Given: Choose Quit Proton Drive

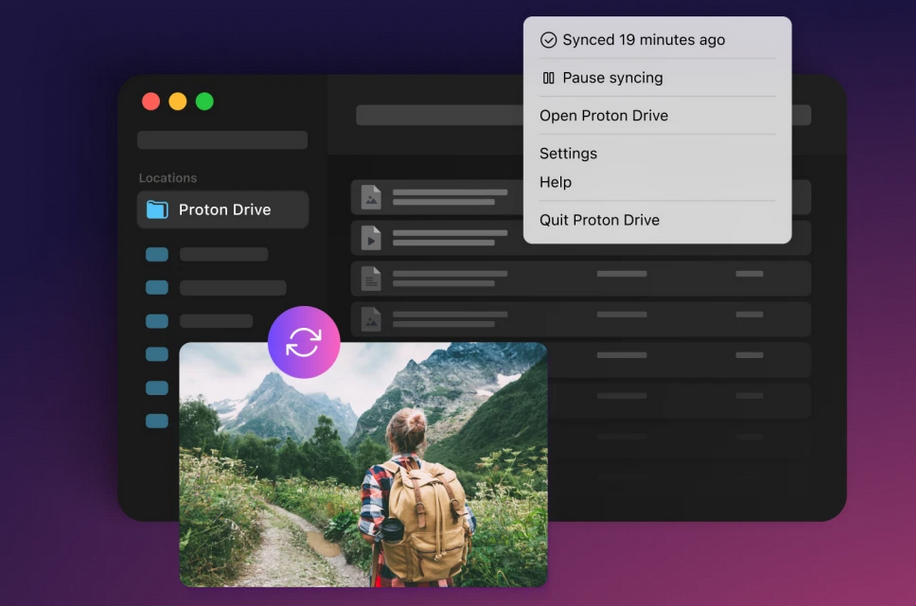Looking at the screenshot, I should (599, 220).
